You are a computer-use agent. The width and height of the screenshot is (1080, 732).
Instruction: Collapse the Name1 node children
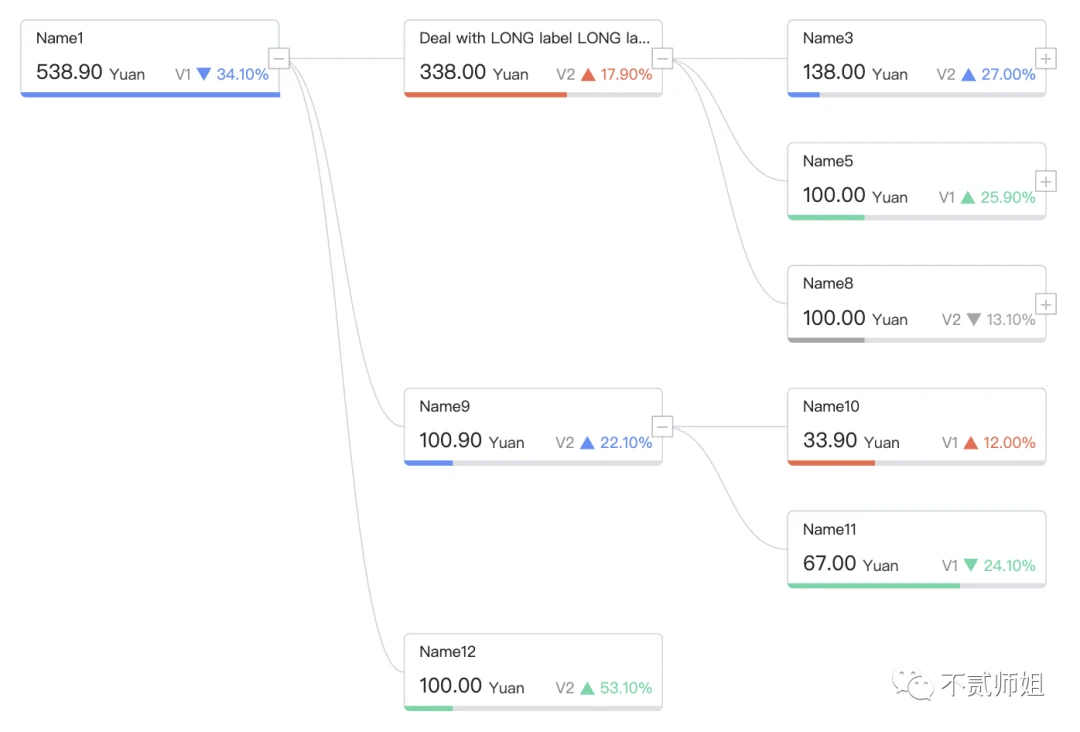(x=279, y=59)
